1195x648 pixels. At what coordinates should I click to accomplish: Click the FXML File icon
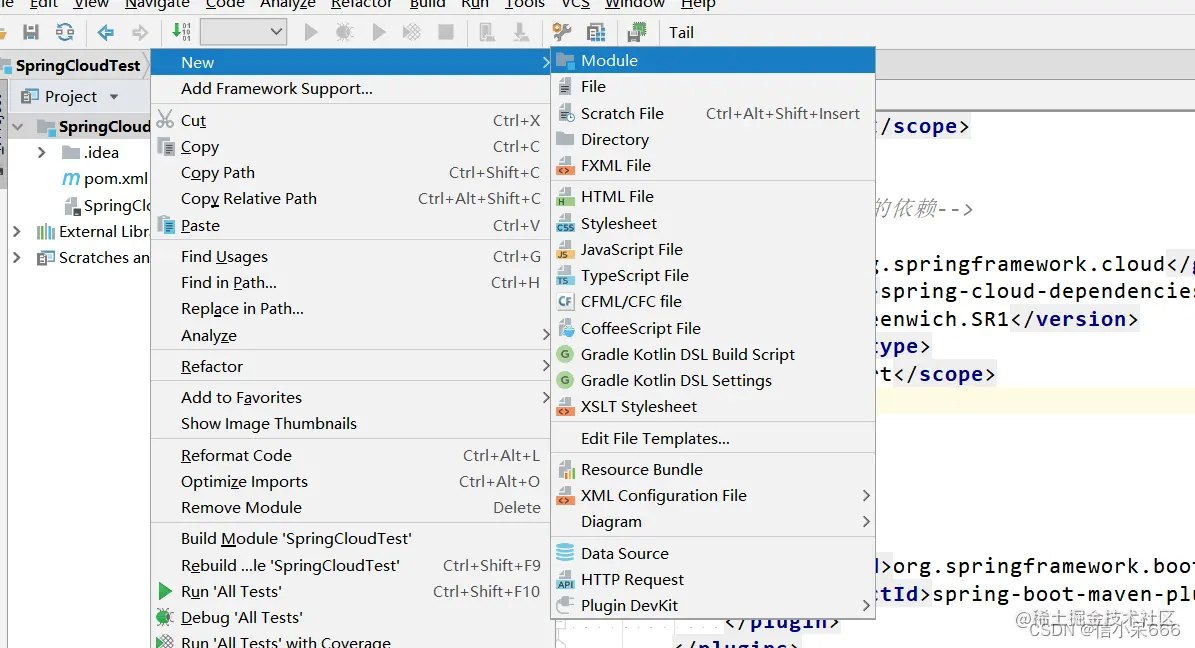[565, 165]
